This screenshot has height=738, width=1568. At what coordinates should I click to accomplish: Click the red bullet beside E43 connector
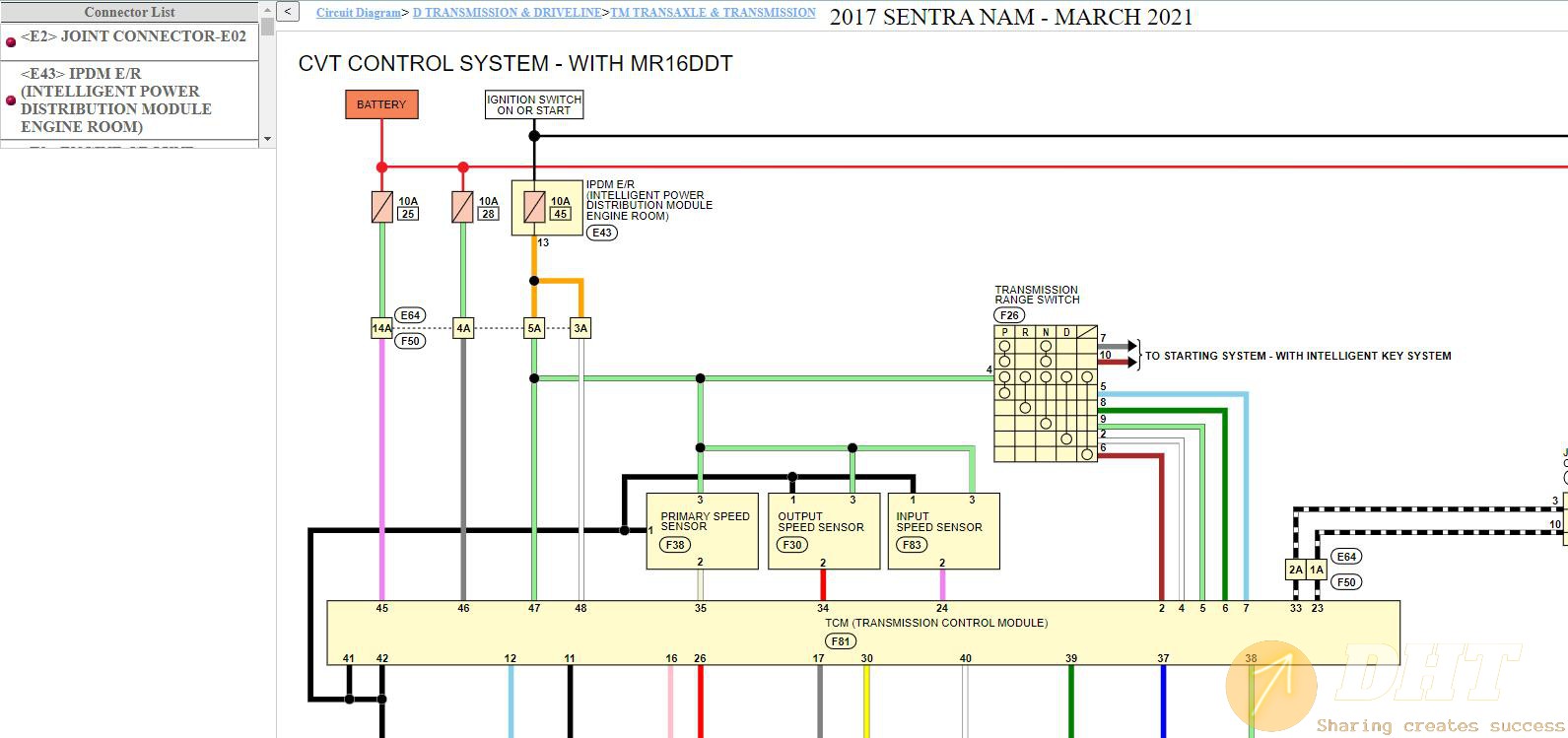[x=11, y=101]
